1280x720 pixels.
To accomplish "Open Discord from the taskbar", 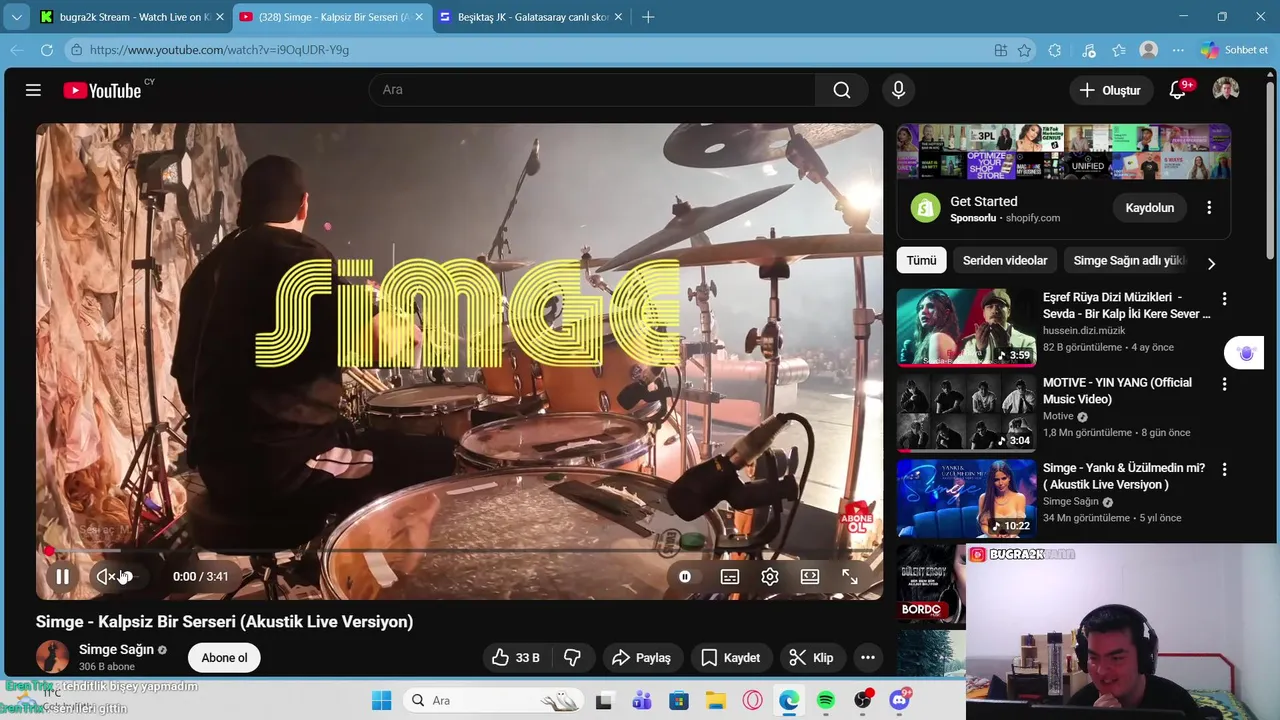I will coord(899,701).
